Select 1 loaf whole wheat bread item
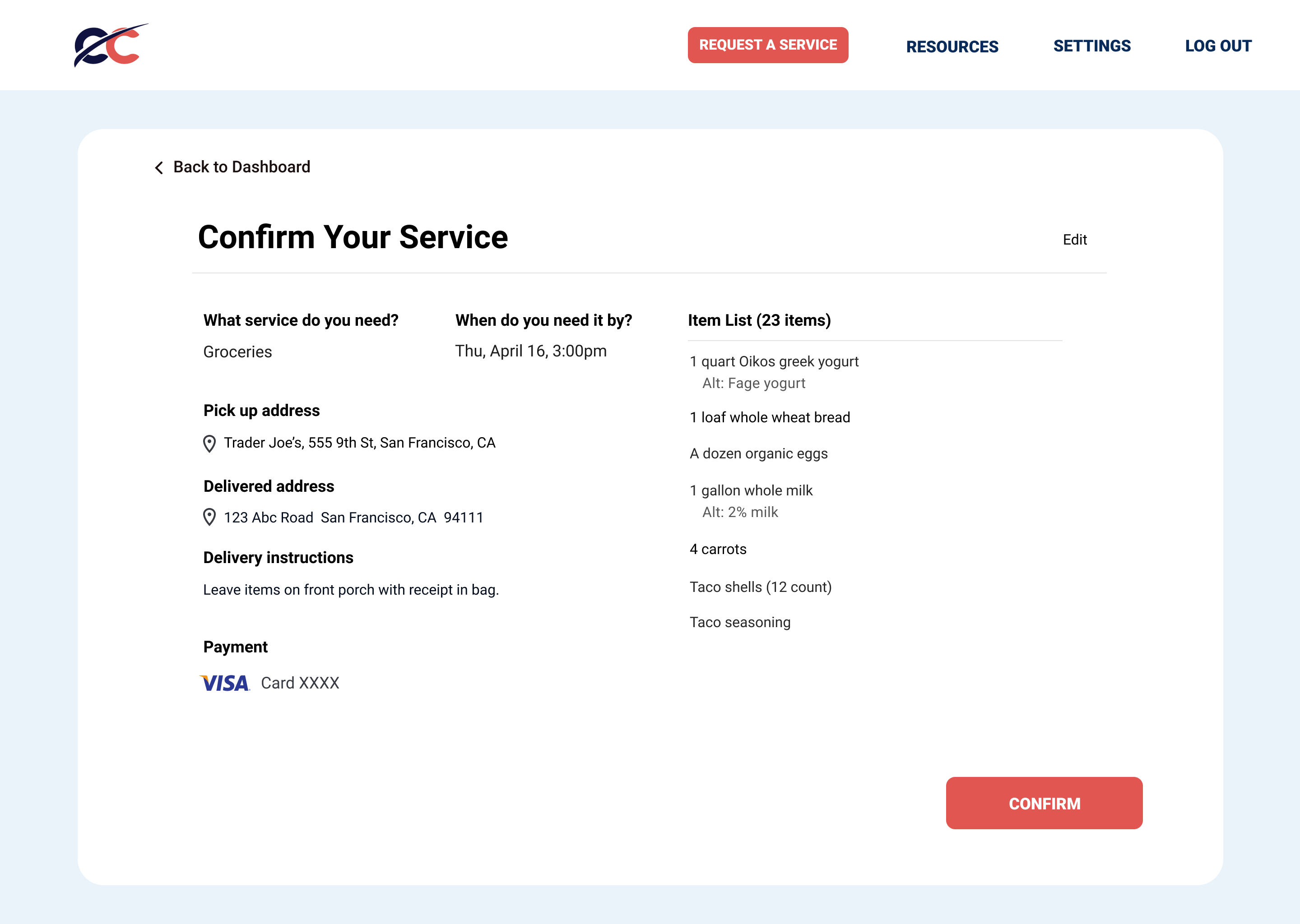The height and width of the screenshot is (924, 1300). click(x=770, y=418)
